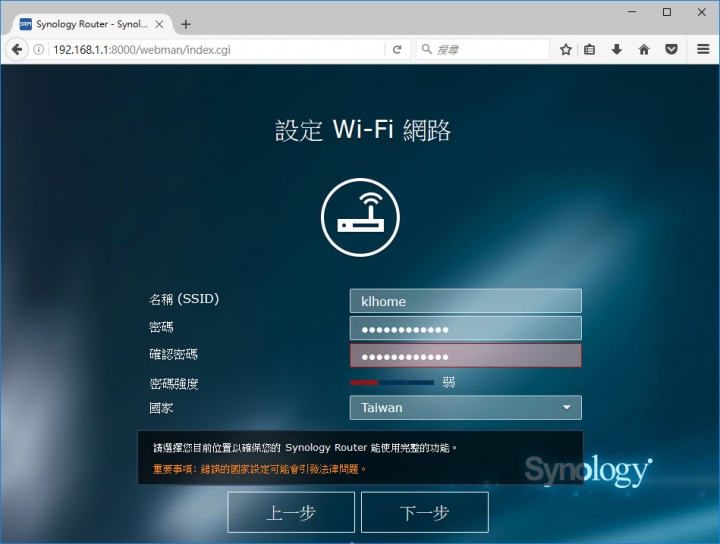Click the password strength meter bar
720x544 pixels.
(392, 382)
